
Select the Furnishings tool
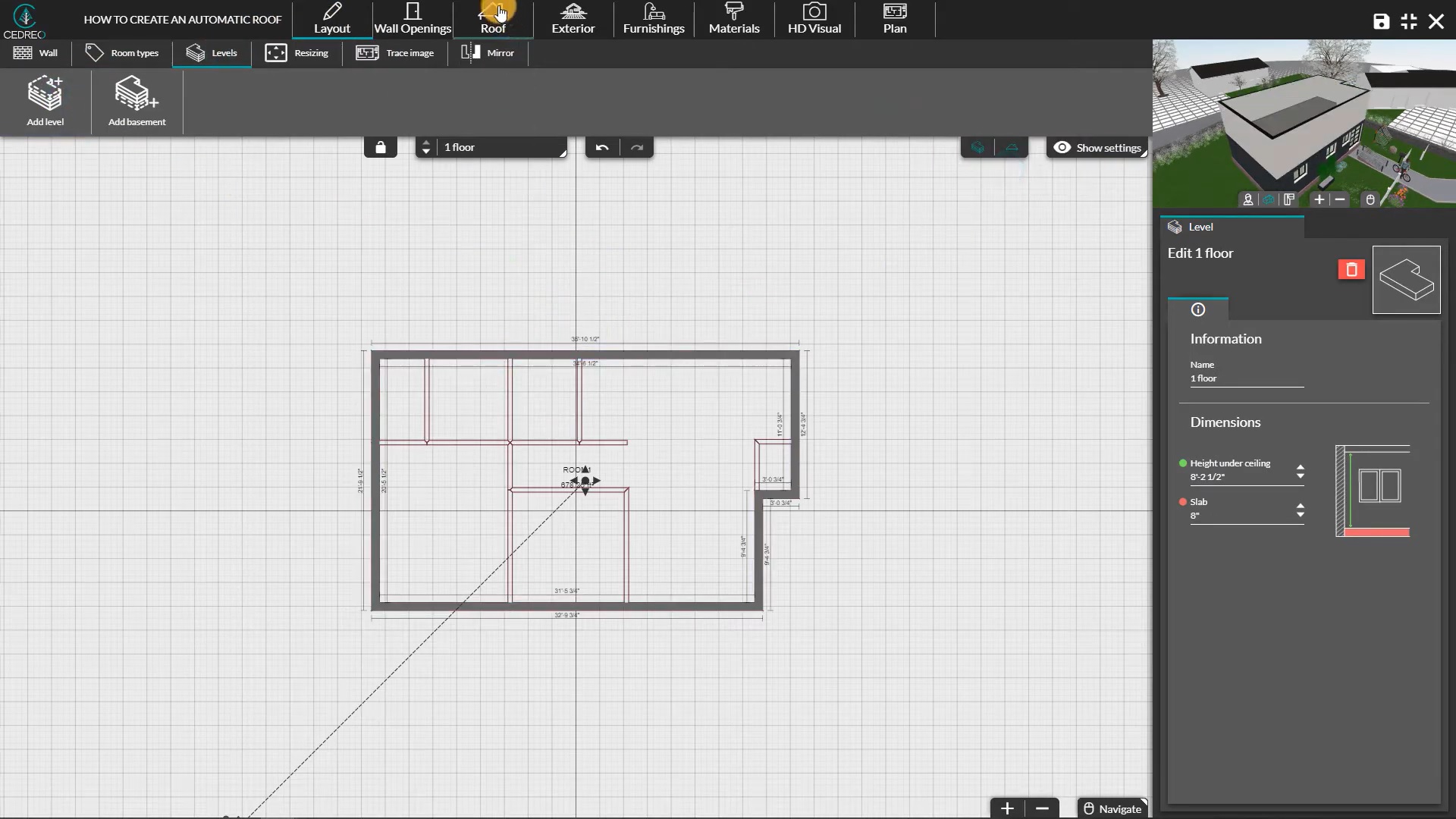pyautogui.click(x=654, y=19)
